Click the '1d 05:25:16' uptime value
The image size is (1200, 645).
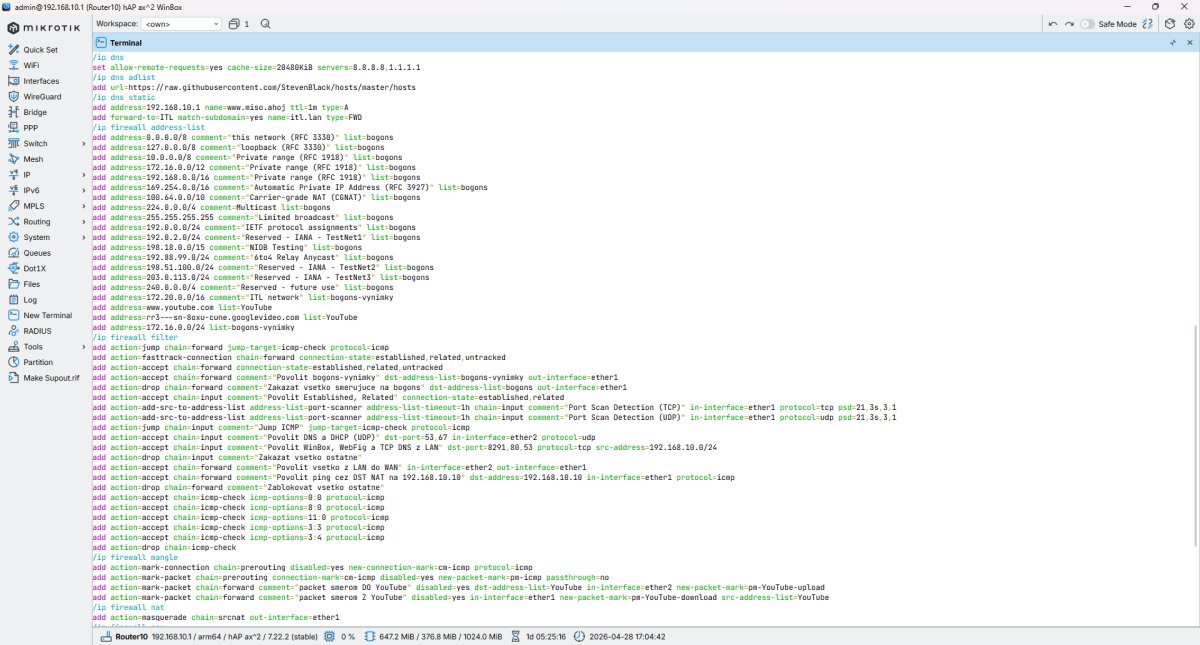[548, 636]
